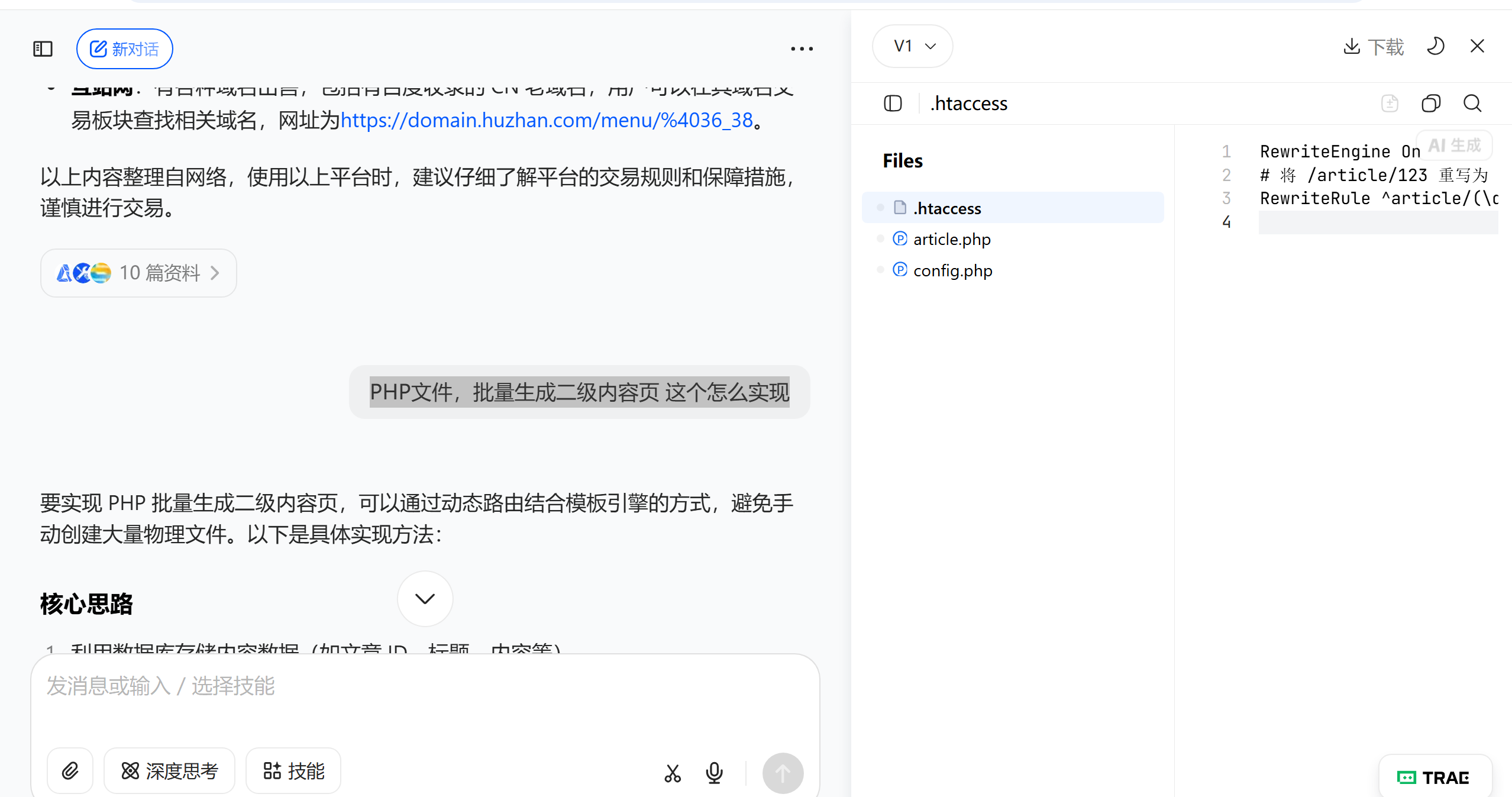Expand the 10 篇资料 sources list

coord(138,273)
